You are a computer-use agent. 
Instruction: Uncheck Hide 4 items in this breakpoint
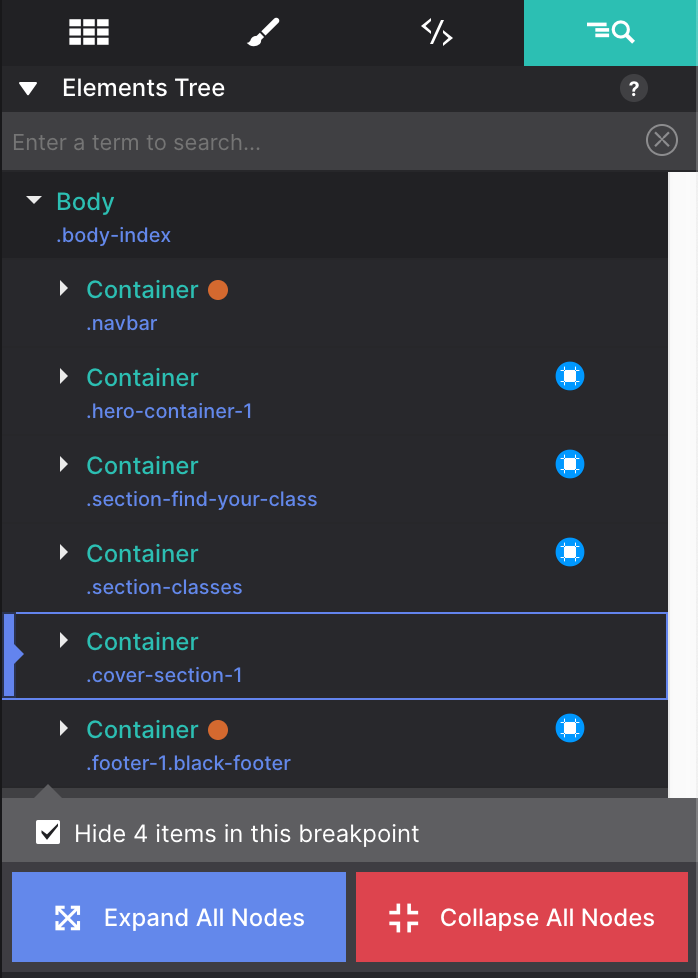(x=48, y=833)
